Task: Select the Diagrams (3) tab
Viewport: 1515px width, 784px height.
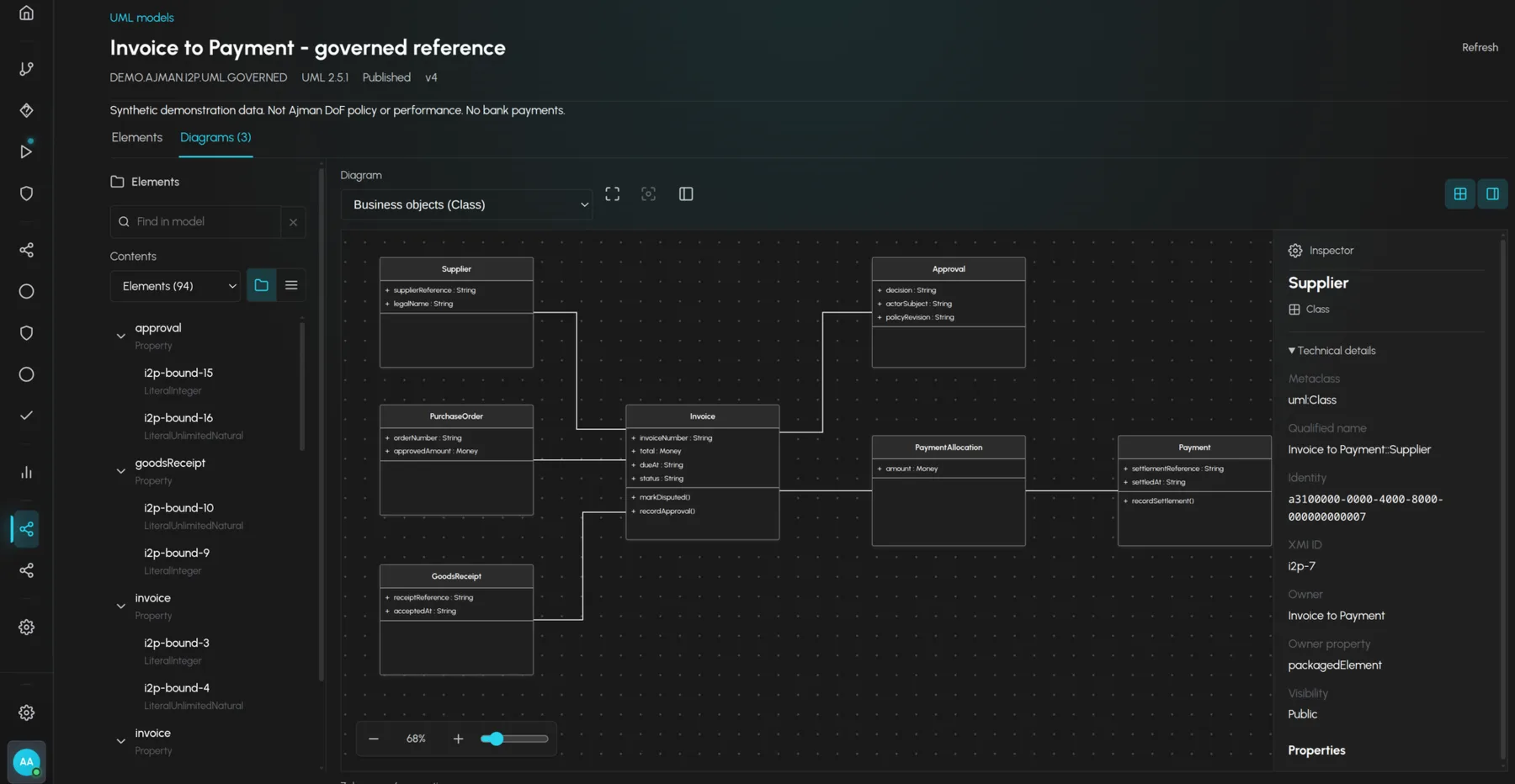Action: coord(215,138)
